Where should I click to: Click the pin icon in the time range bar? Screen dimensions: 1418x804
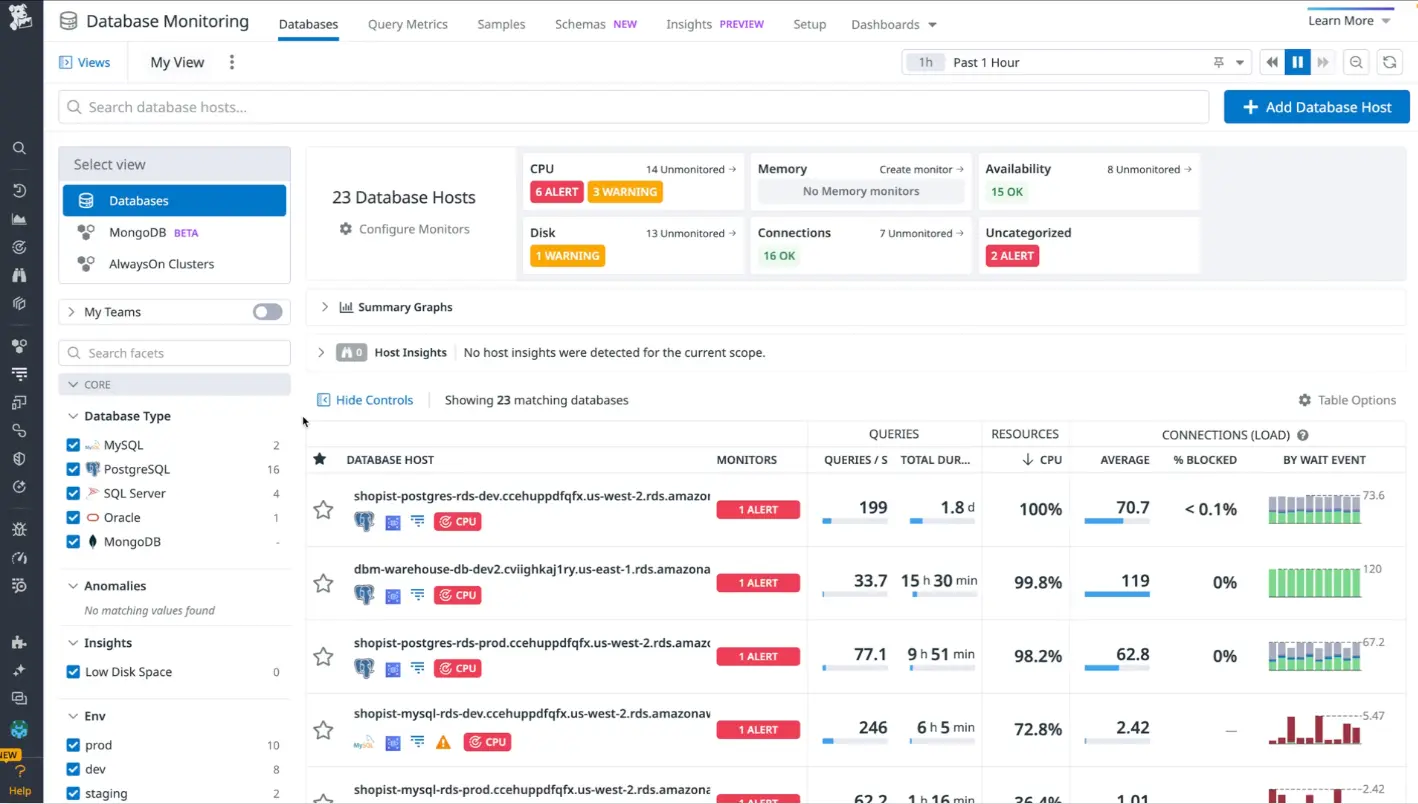pyautogui.click(x=1218, y=61)
